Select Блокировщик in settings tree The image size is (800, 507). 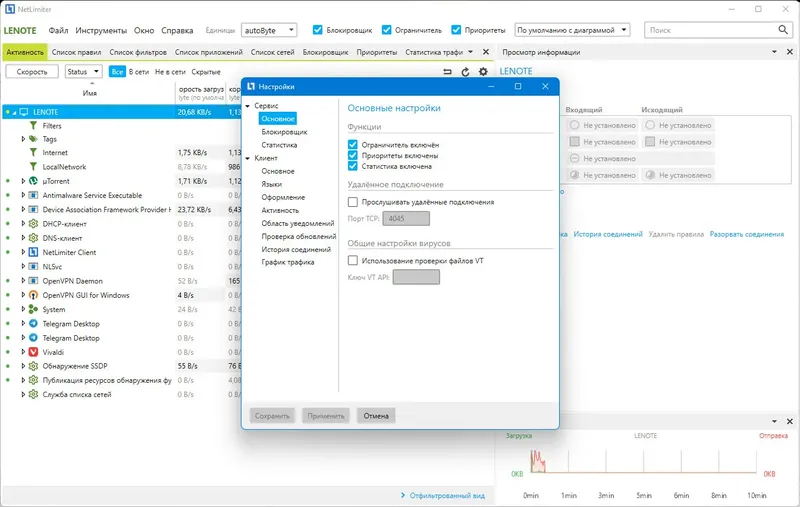(284, 132)
